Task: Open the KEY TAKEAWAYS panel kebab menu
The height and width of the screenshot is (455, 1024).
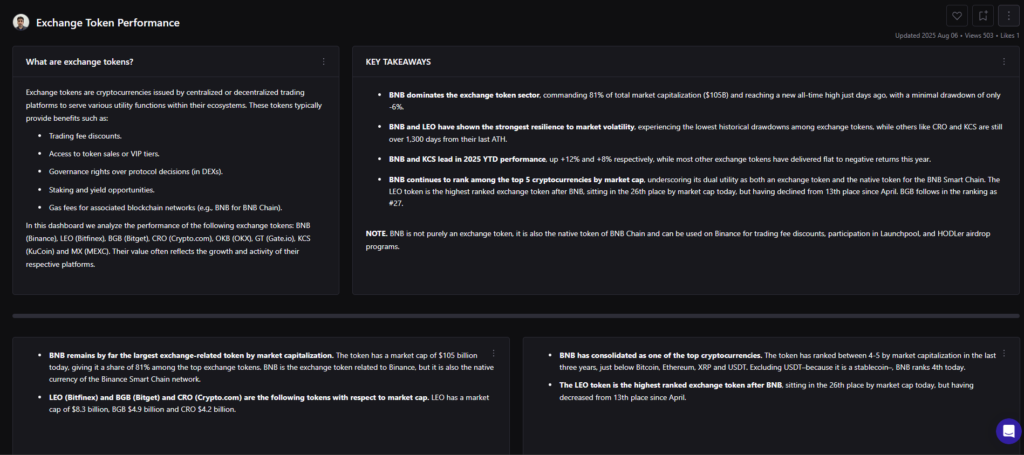Action: pos(1003,62)
